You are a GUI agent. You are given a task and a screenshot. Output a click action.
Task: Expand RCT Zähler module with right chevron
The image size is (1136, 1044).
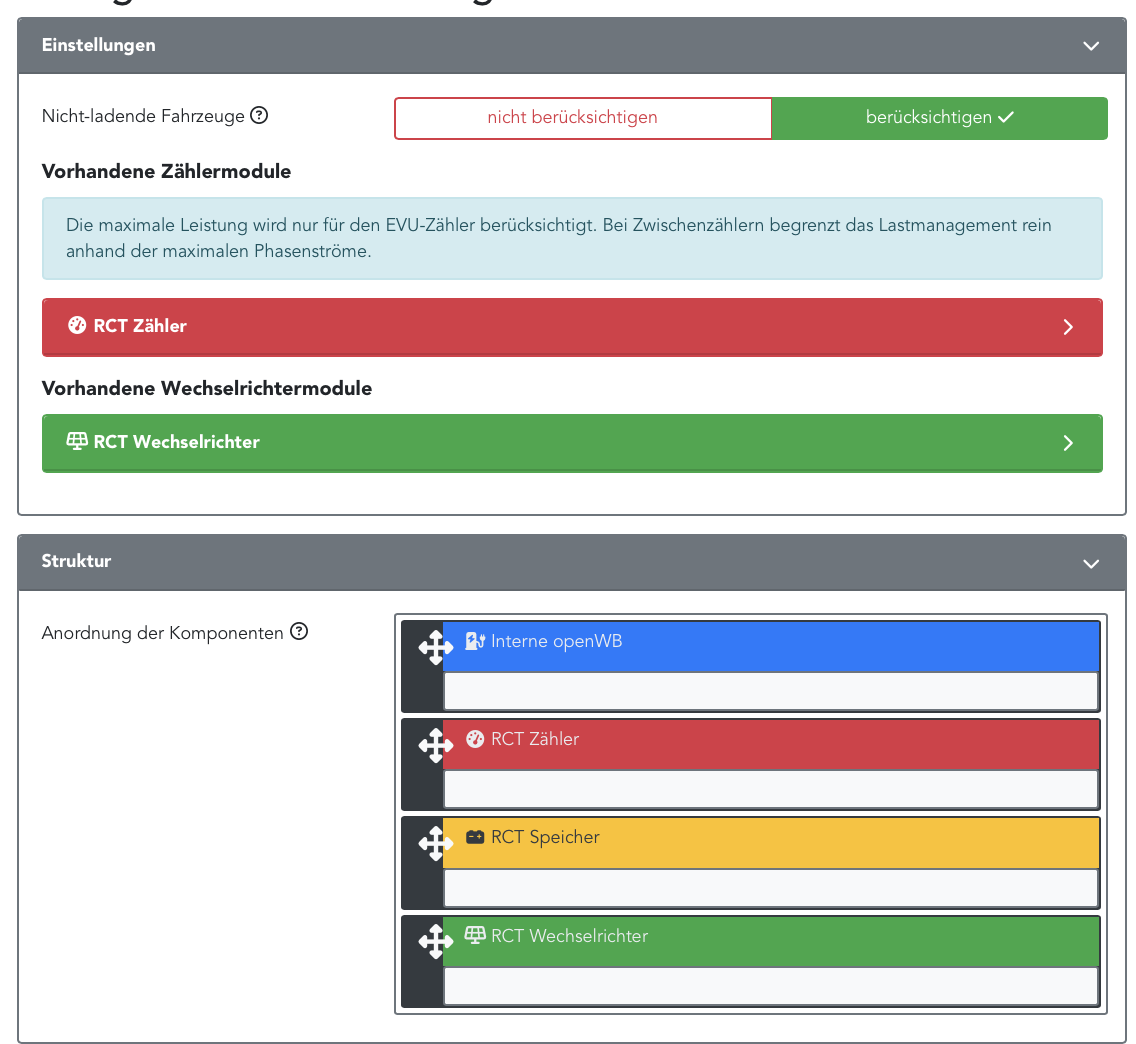[x=1068, y=327]
